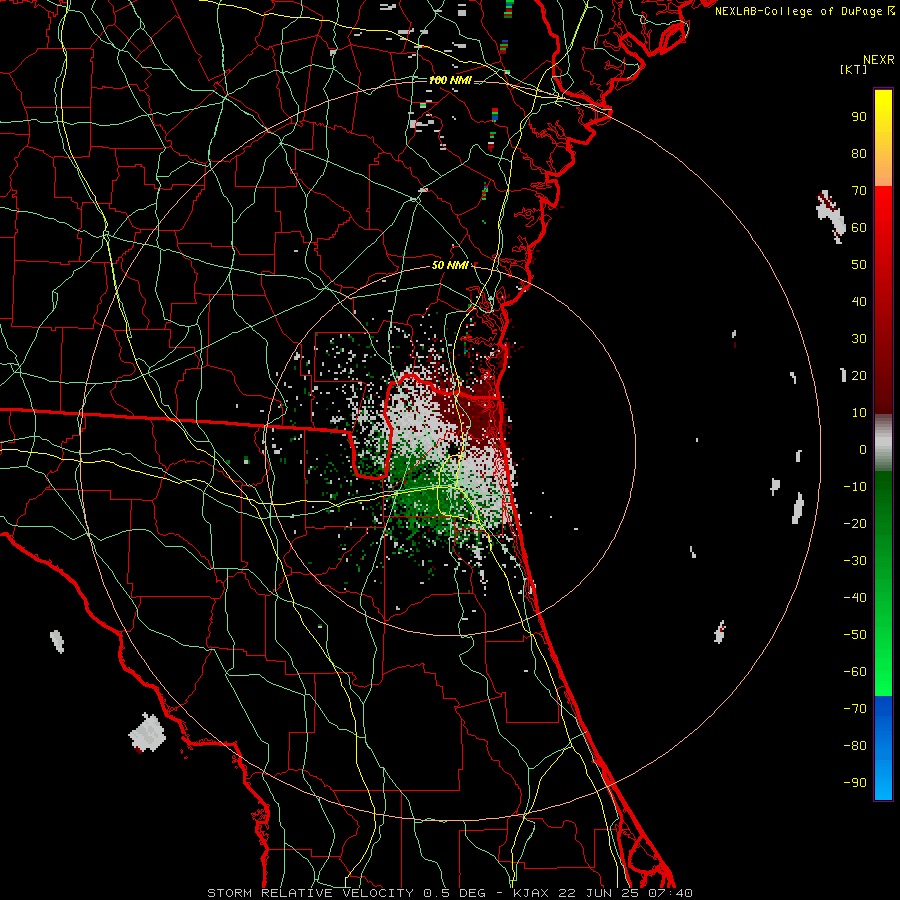Click the -50 value on the velocity scale
The width and height of the screenshot is (900, 900).
pyautogui.click(x=855, y=635)
